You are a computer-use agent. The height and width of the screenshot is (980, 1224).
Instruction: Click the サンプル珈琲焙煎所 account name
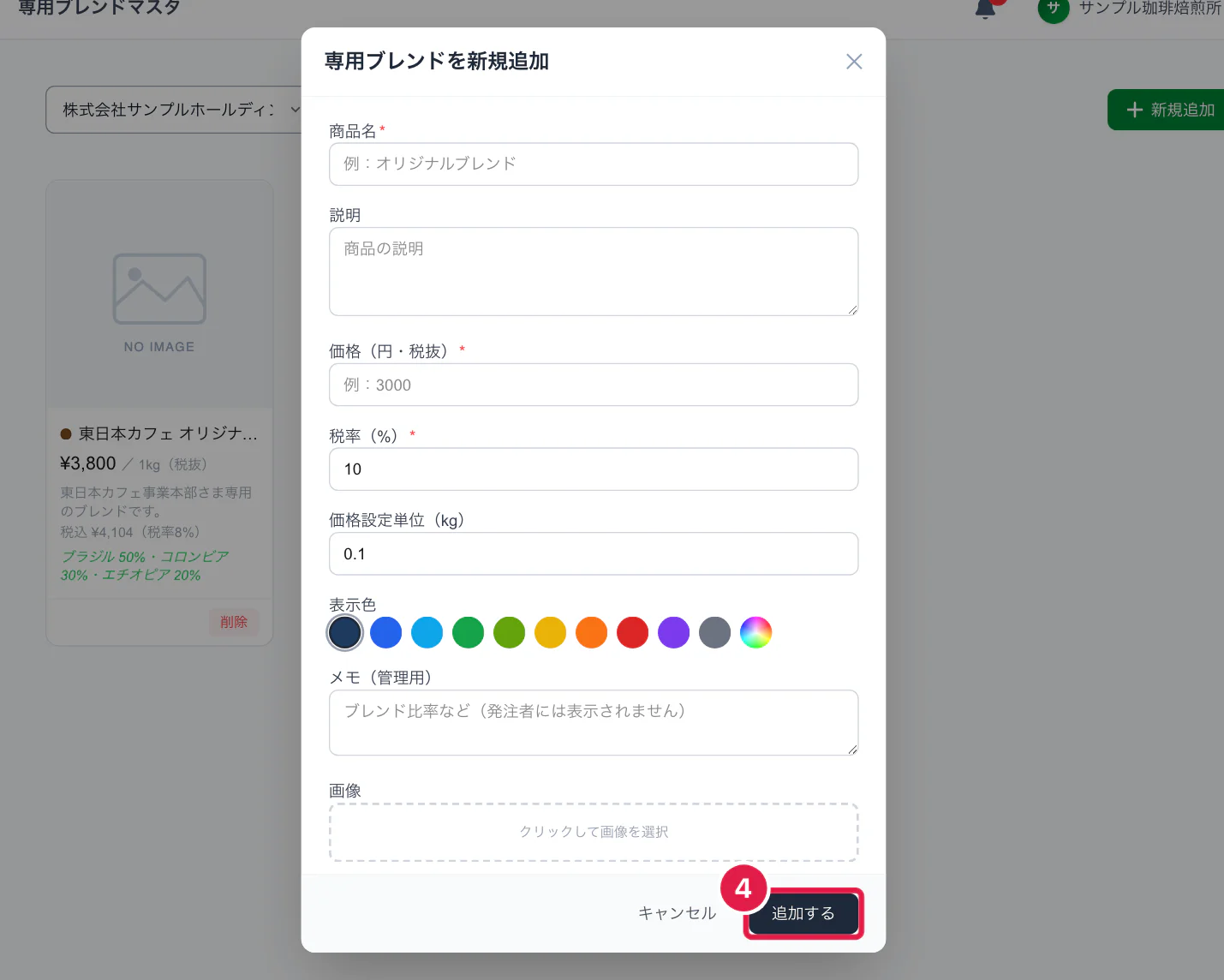tap(1150, 8)
